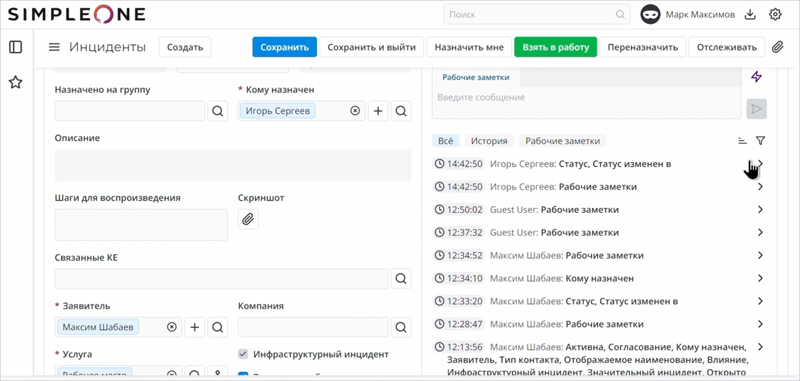800x381 pixels.
Task: Expand the 12:50:02 Guest User entry
Action: pos(760,210)
